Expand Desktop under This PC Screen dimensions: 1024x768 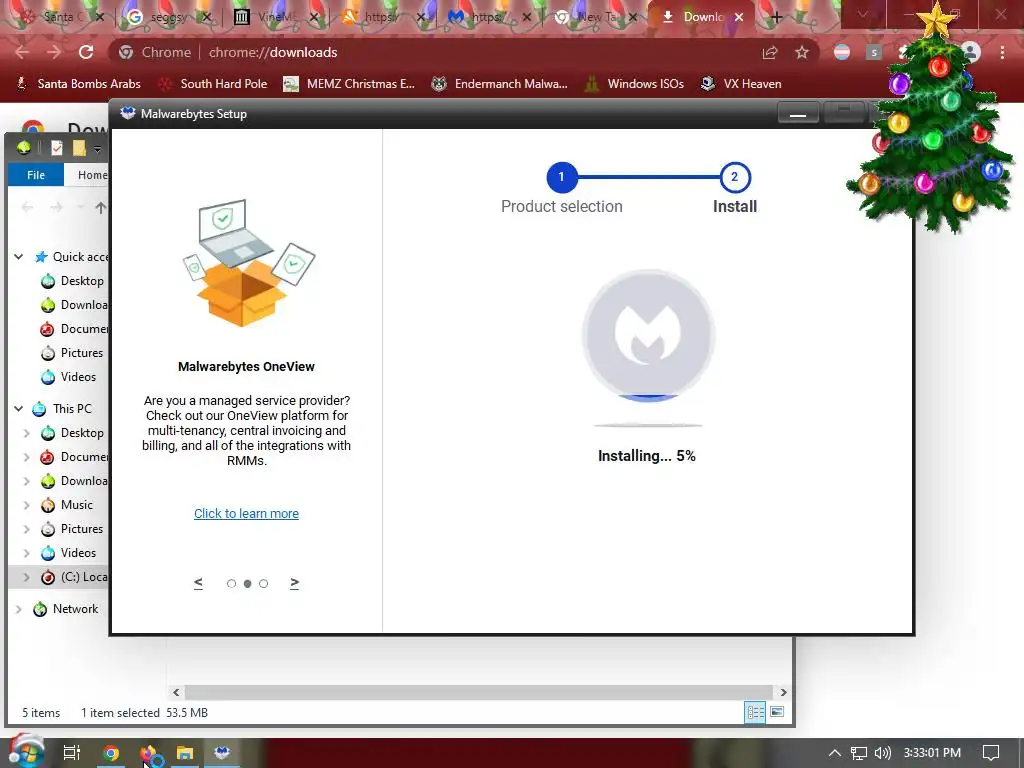[27, 433]
